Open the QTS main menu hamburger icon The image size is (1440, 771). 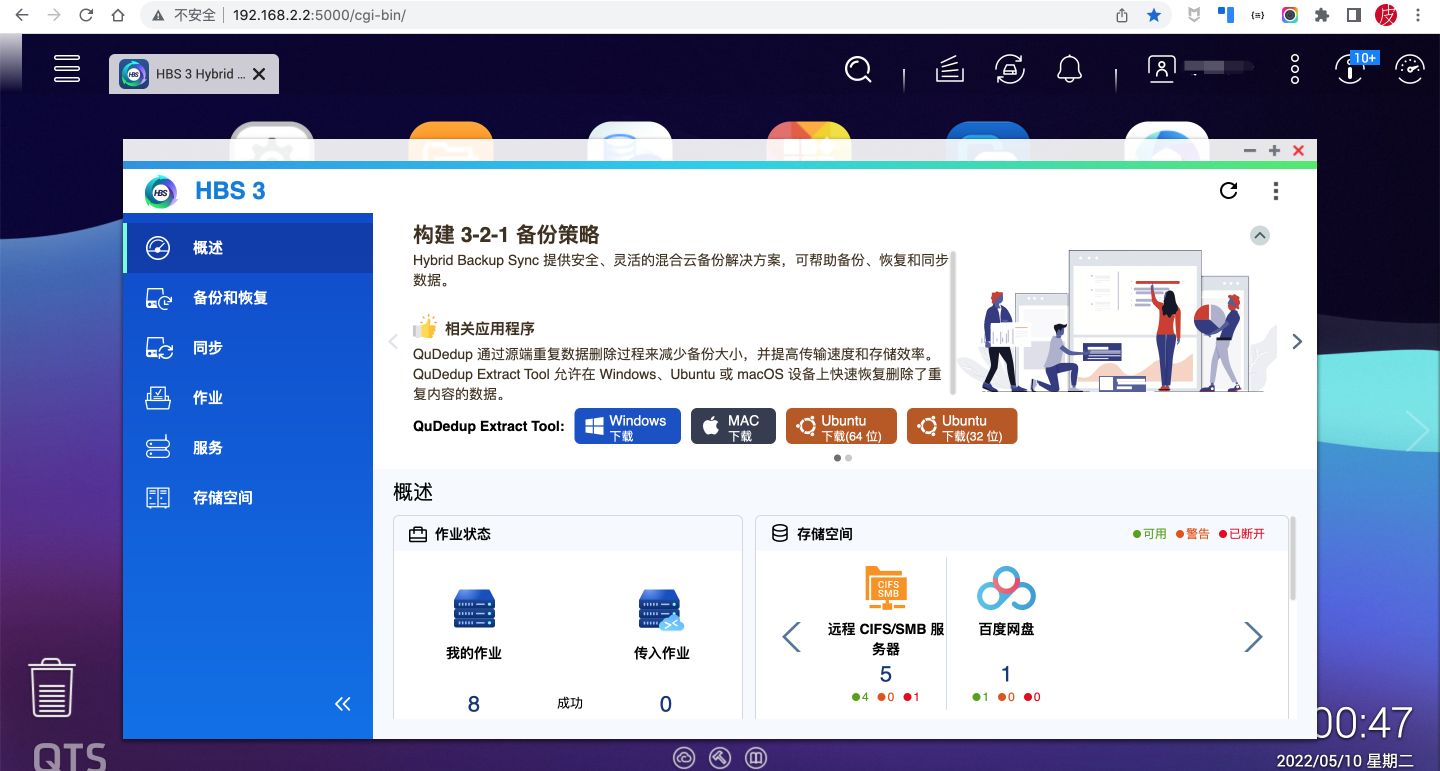[x=66, y=69]
